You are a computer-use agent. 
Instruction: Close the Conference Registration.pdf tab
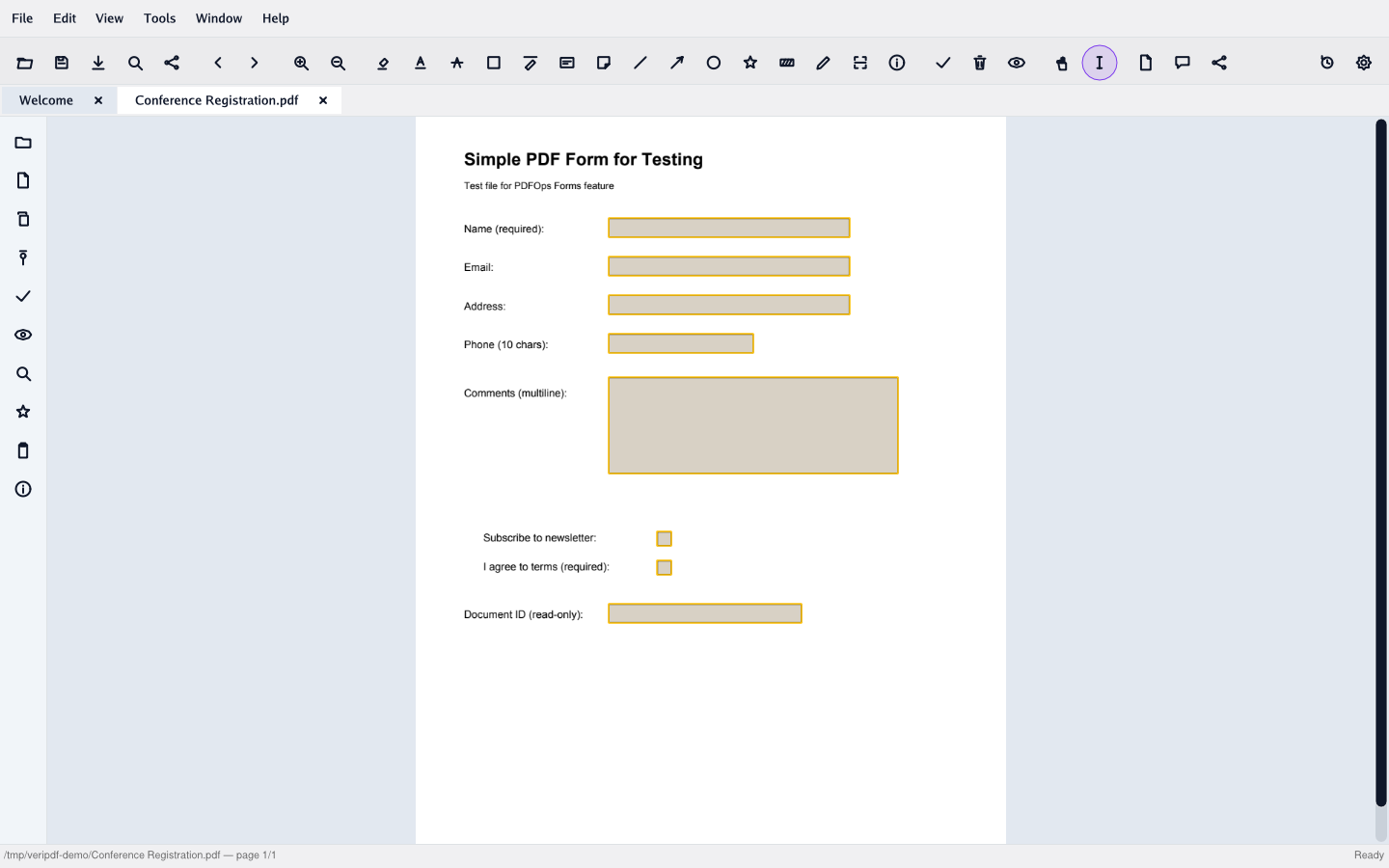click(x=323, y=100)
